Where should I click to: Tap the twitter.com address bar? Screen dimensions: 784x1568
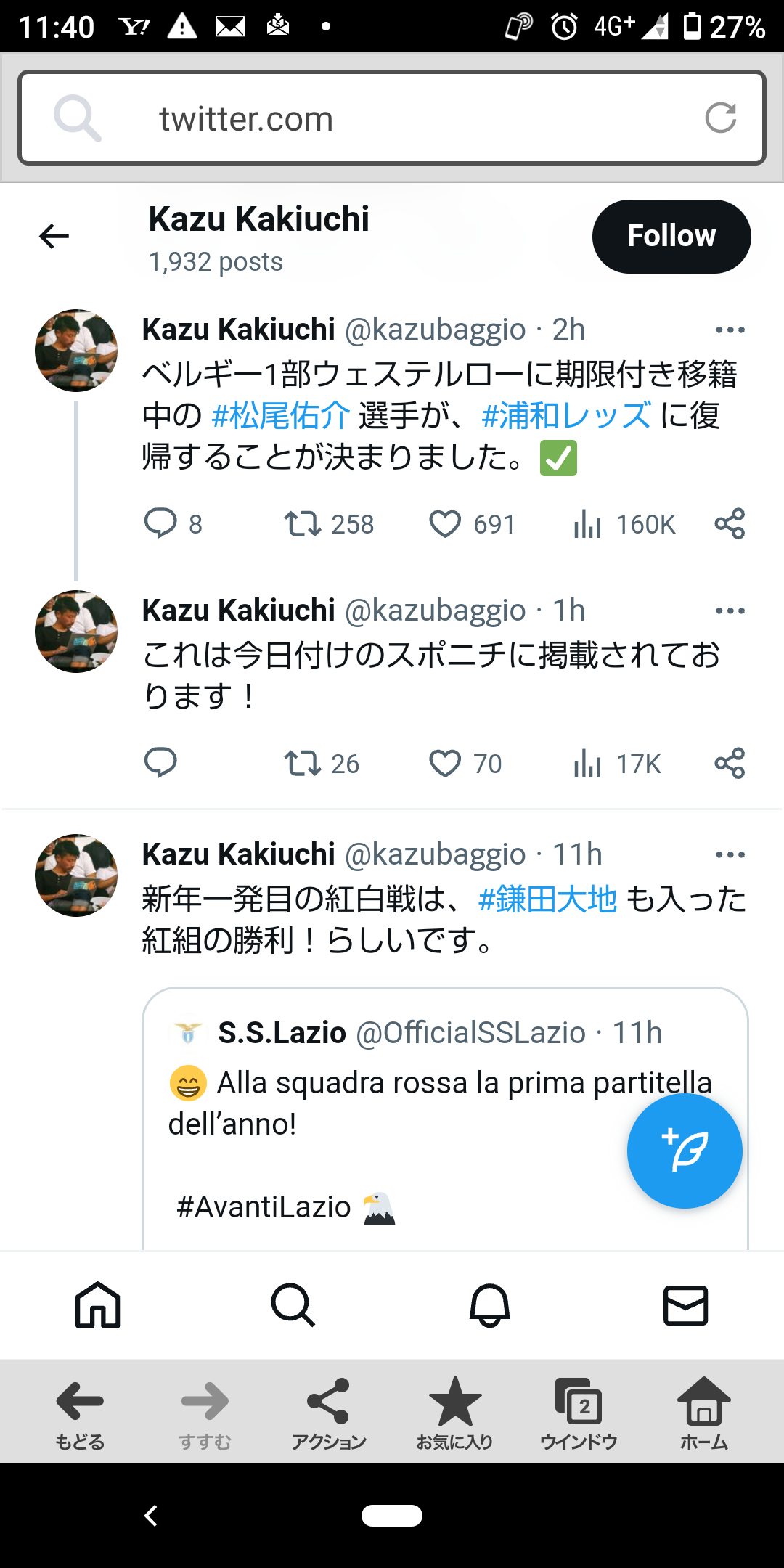click(x=392, y=118)
